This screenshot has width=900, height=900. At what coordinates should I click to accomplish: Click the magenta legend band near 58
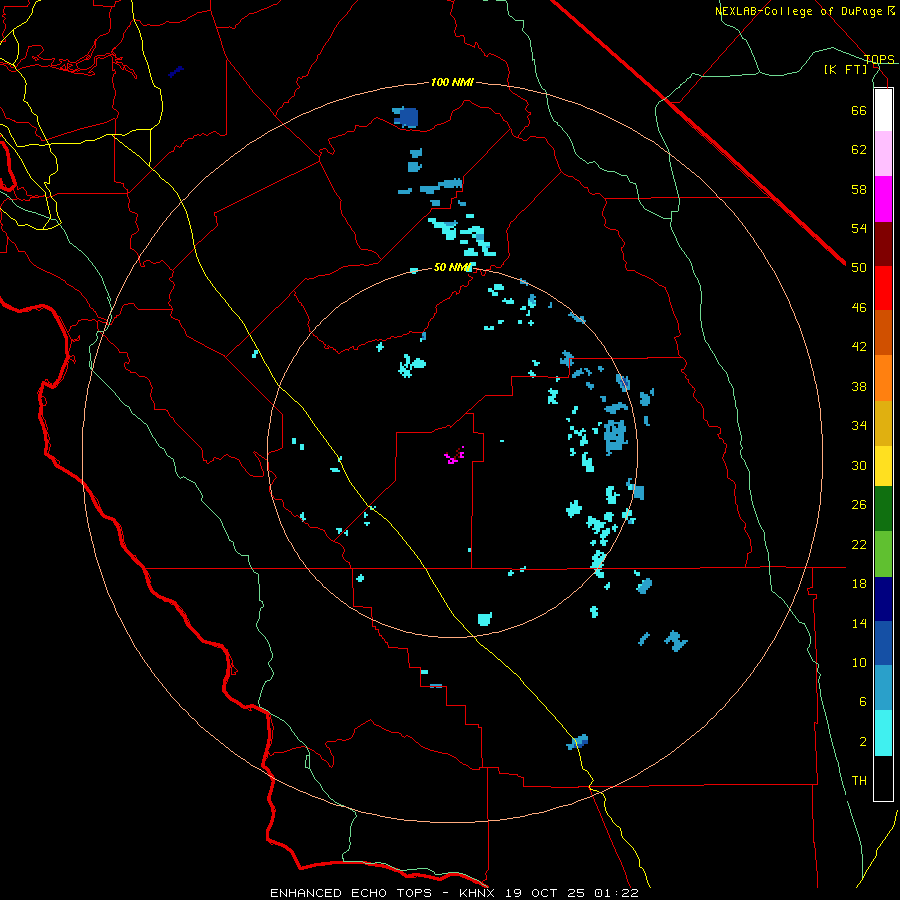click(x=883, y=199)
